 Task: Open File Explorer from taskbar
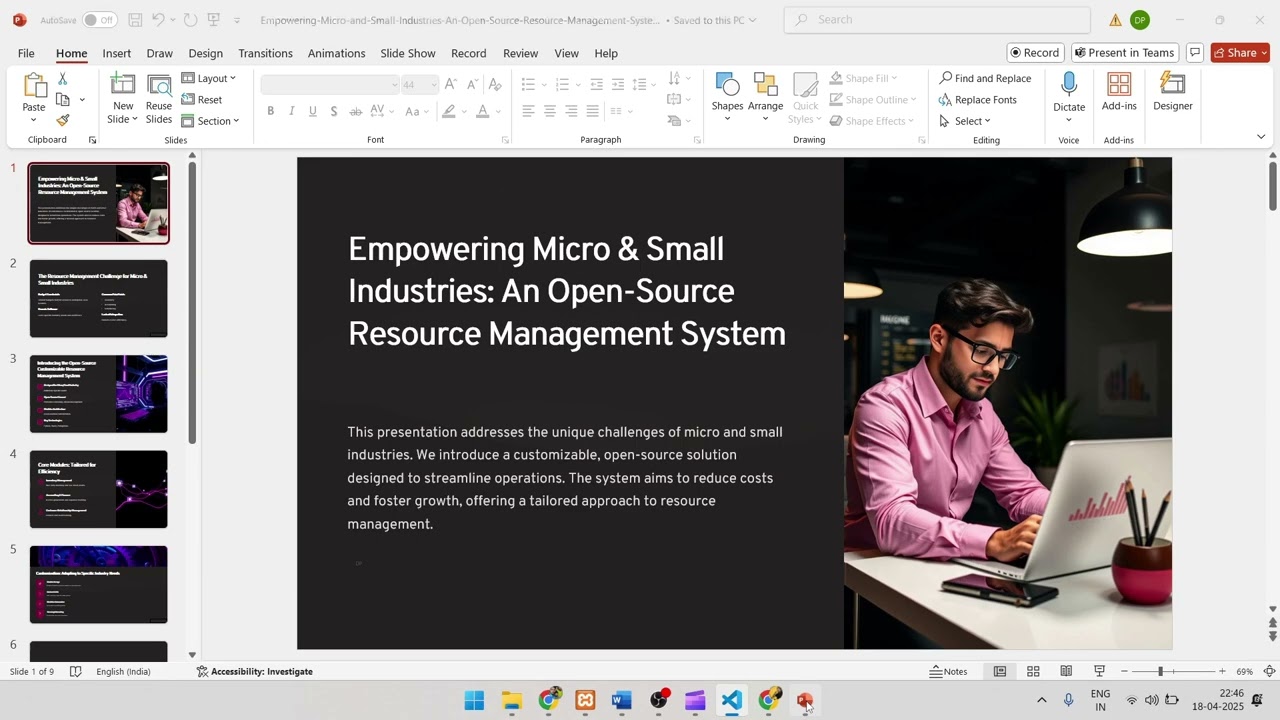[511, 700]
